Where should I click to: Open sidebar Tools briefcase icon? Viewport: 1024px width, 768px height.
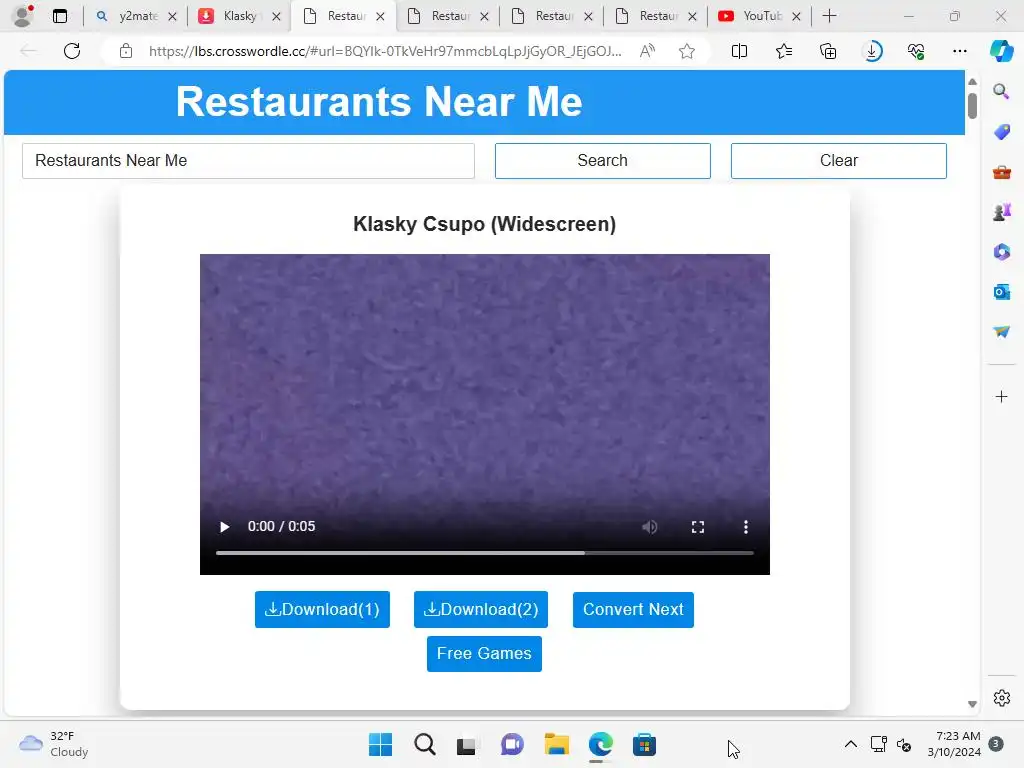click(1001, 172)
